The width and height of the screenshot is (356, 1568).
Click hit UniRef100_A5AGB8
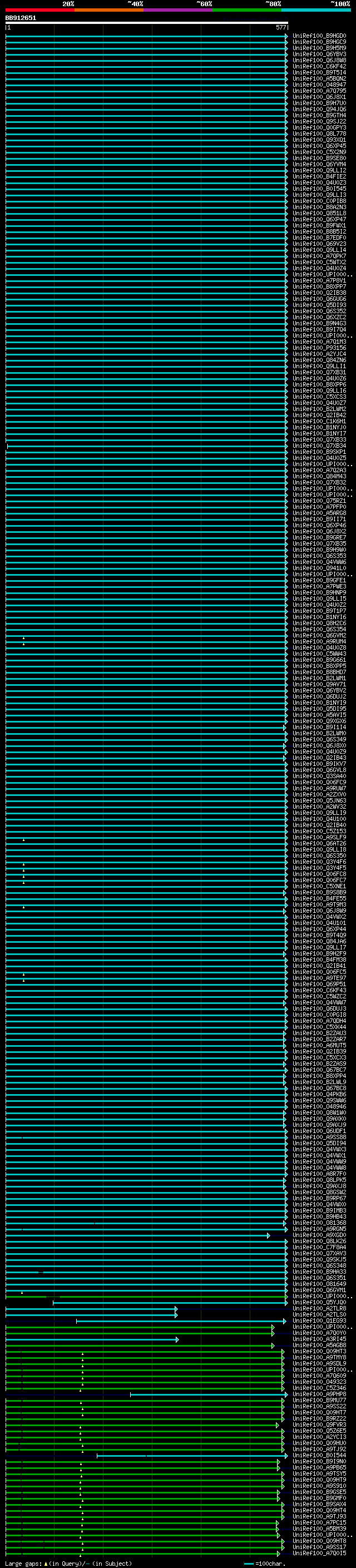click(x=319, y=1345)
